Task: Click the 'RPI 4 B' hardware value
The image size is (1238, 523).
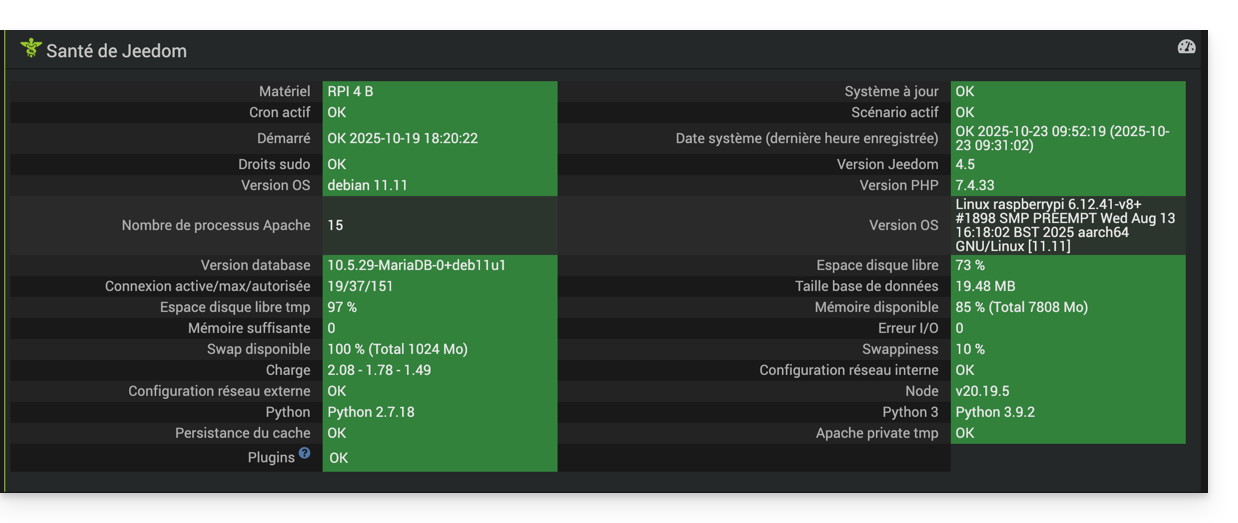Action: [x=350, y=91]
